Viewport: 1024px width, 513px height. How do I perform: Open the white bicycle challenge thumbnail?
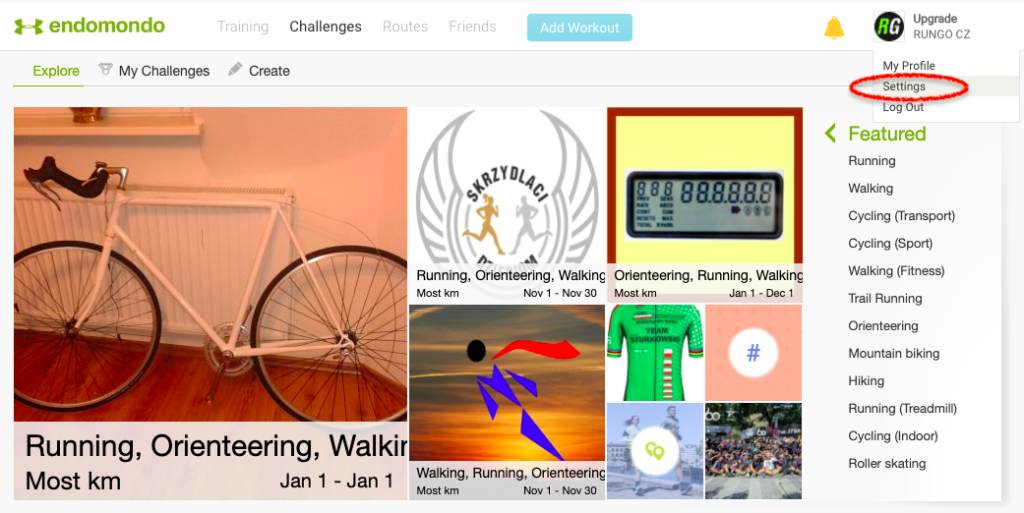(x=210, y=303)
